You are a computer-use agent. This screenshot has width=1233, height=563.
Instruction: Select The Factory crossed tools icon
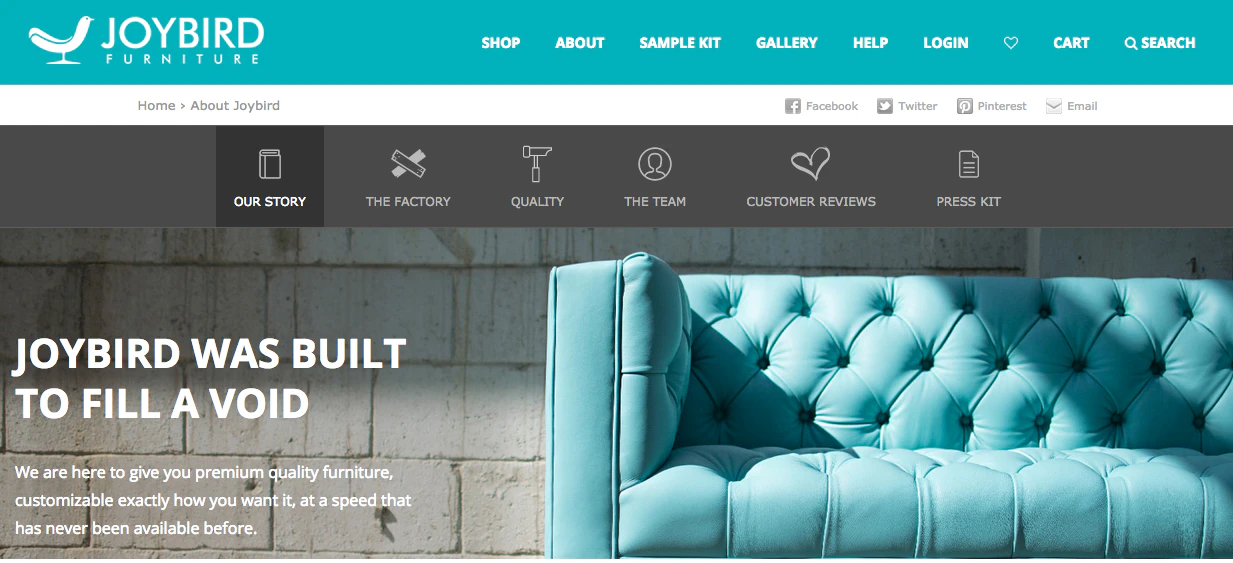pyautogui.click(x=408, y=164)
